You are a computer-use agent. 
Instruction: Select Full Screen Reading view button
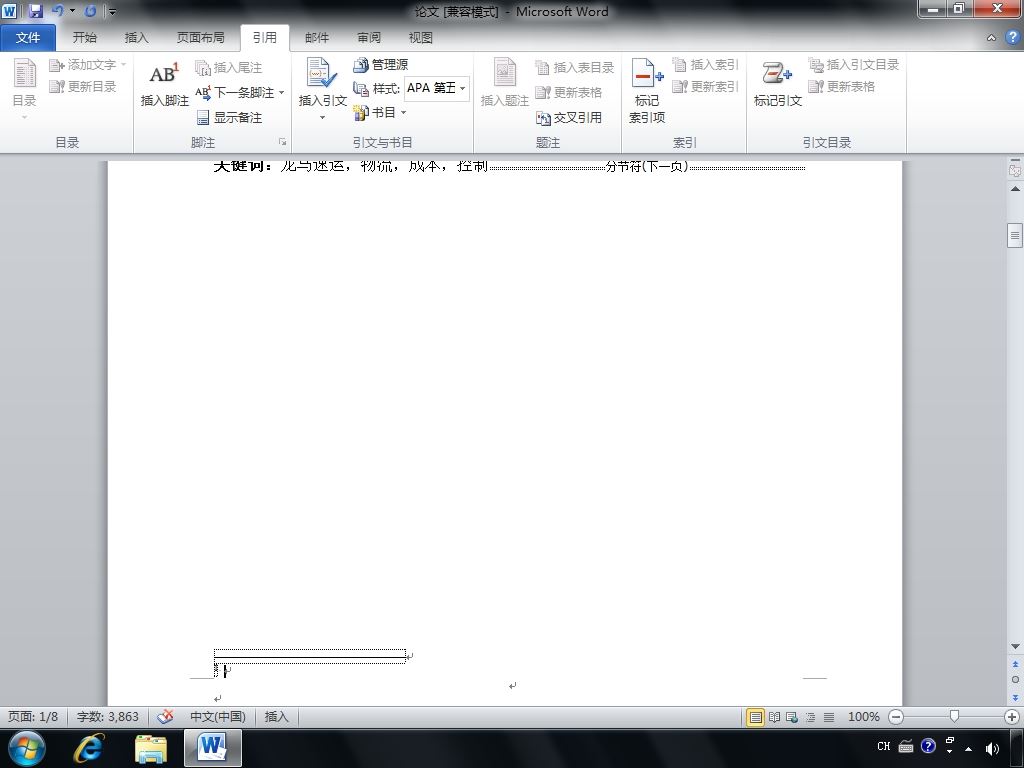point(774,717)
